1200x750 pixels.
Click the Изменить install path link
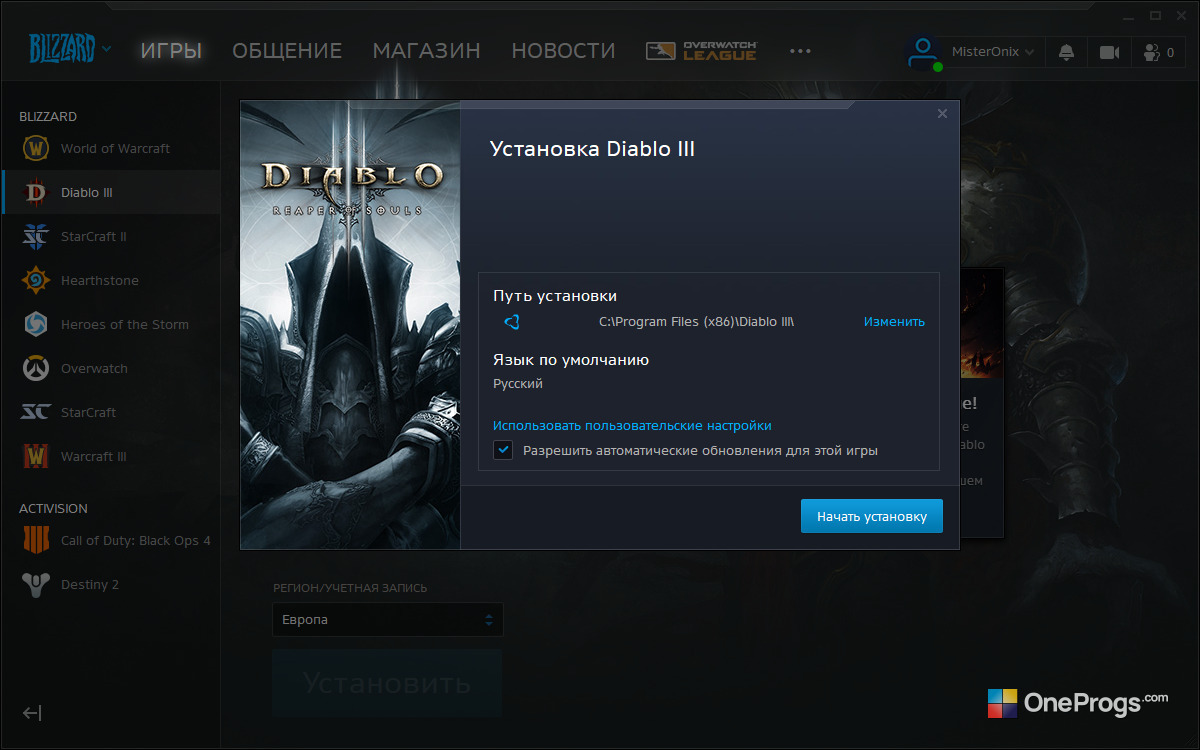pos(894,322)
